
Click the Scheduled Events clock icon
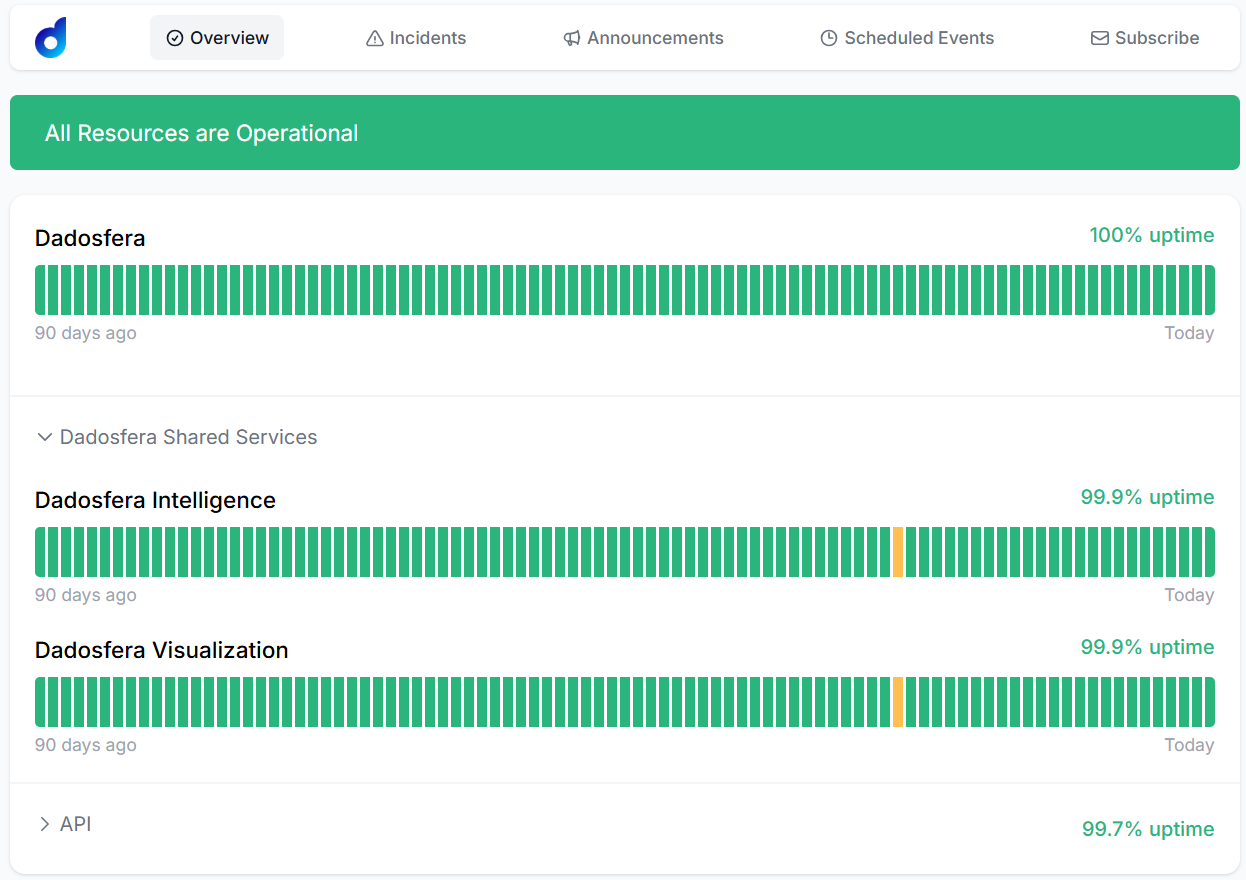(x=829, y=38)
